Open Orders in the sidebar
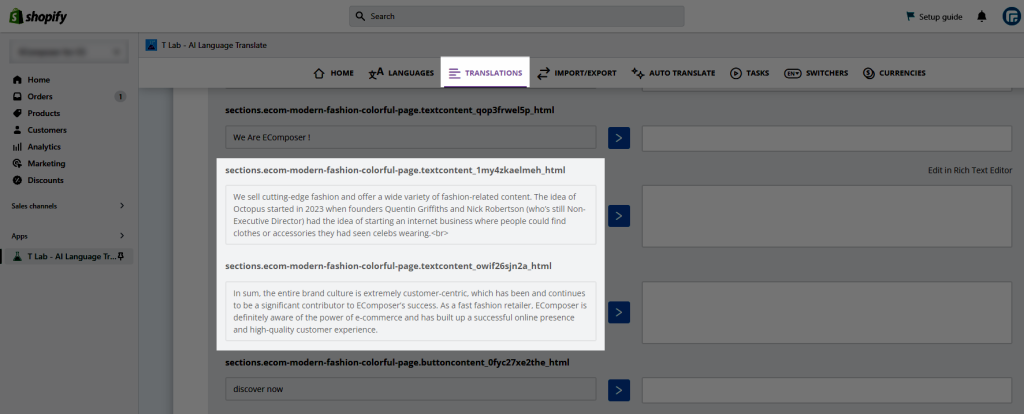Viewport: 1024px width, 414px height. (40, 97)
